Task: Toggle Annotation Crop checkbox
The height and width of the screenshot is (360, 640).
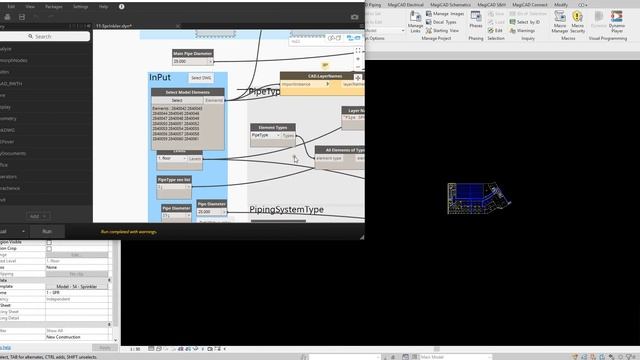Action: (49, 249)
